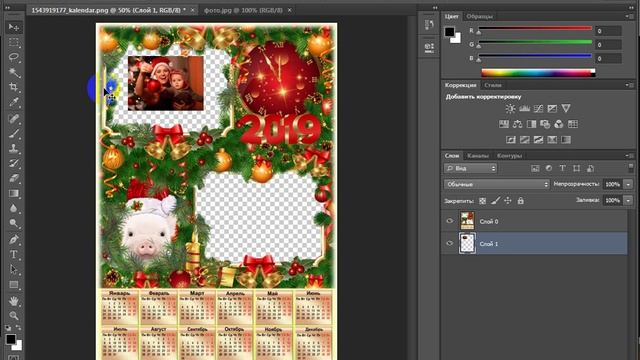Viewport: 640px width, 360px height.
Task: Select the Magic Wand tool
Action: pos(14,72)
